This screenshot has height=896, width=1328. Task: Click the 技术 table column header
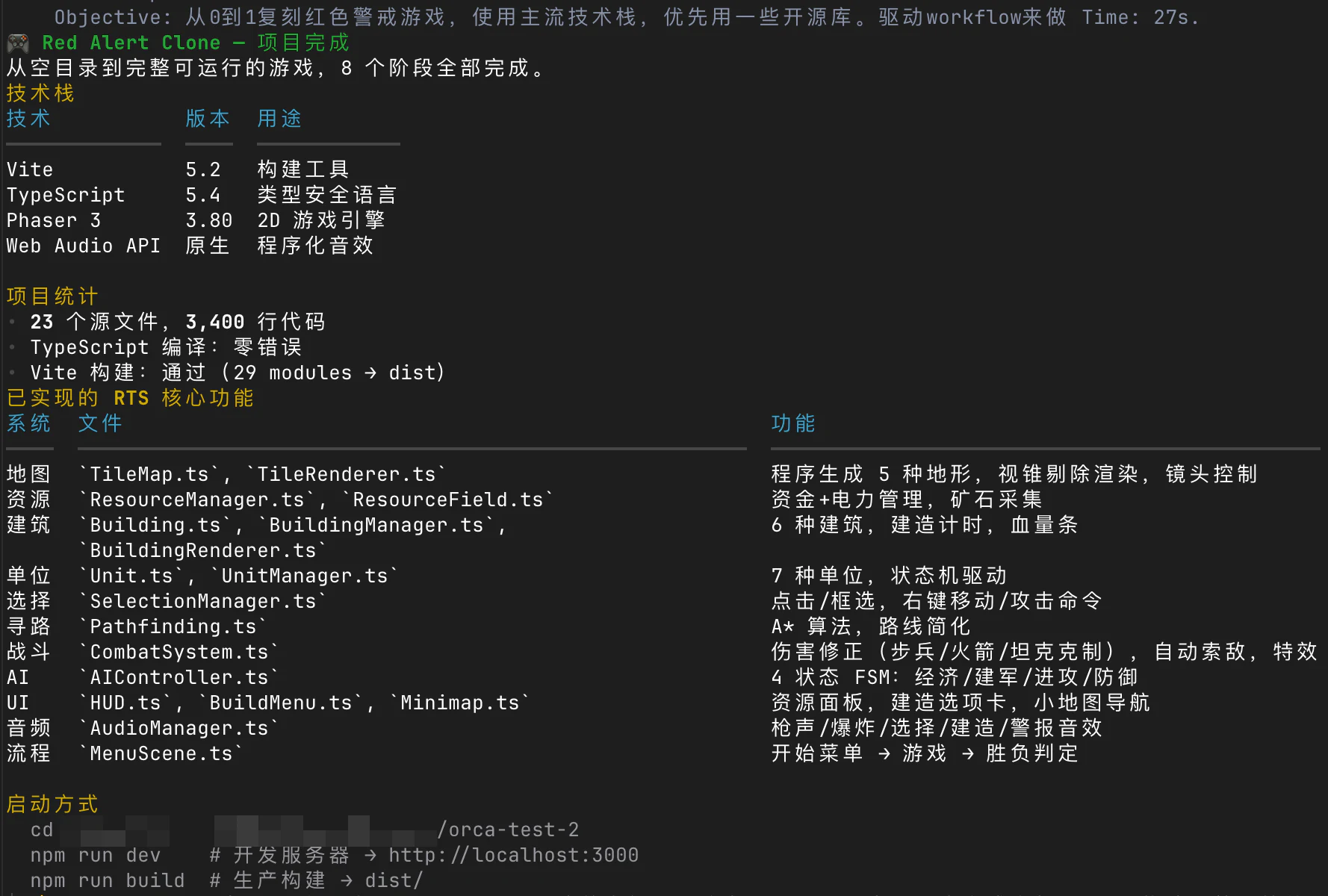point(28,119)
